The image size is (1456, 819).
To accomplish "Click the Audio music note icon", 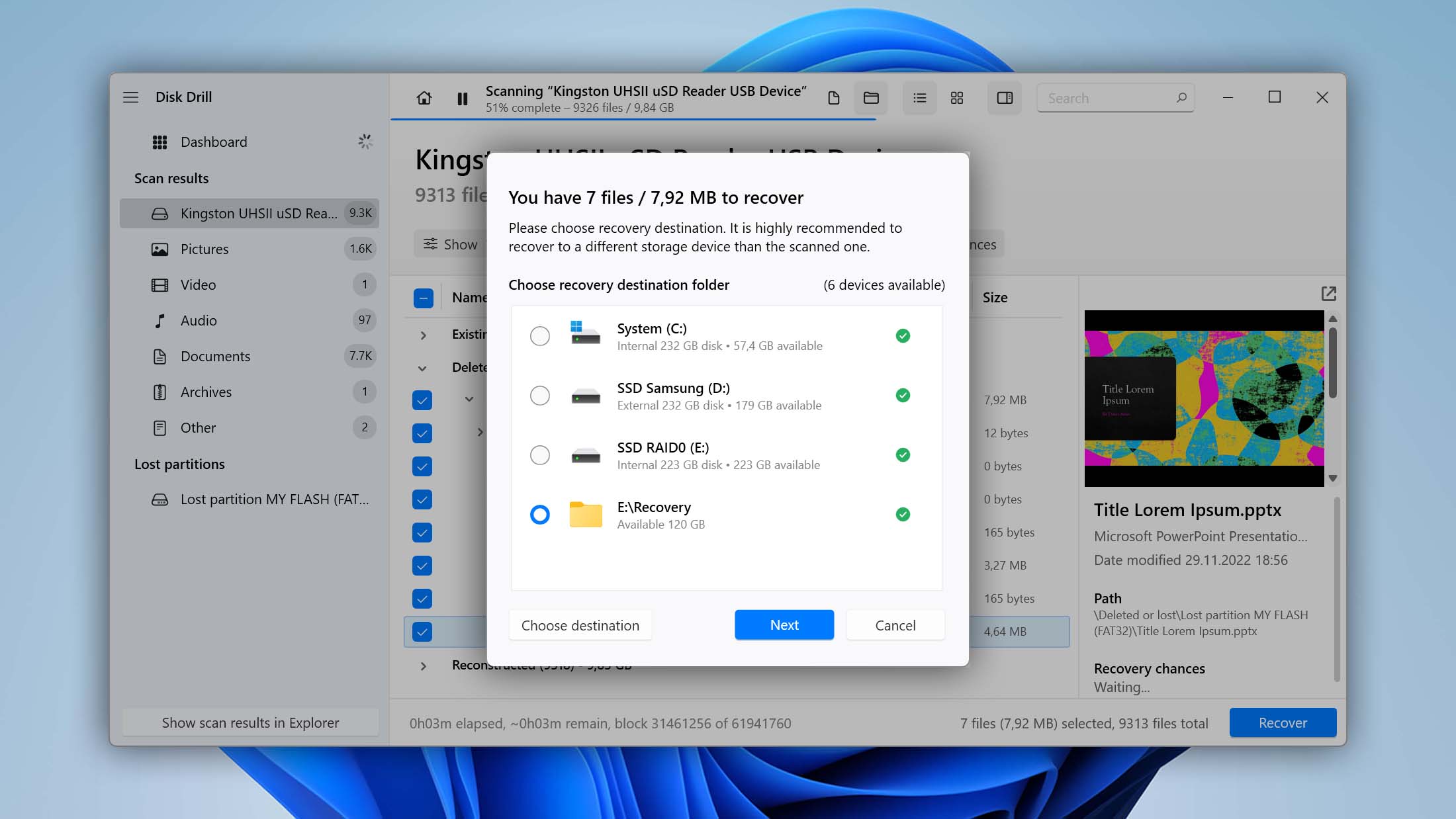I will pos(159,321).
